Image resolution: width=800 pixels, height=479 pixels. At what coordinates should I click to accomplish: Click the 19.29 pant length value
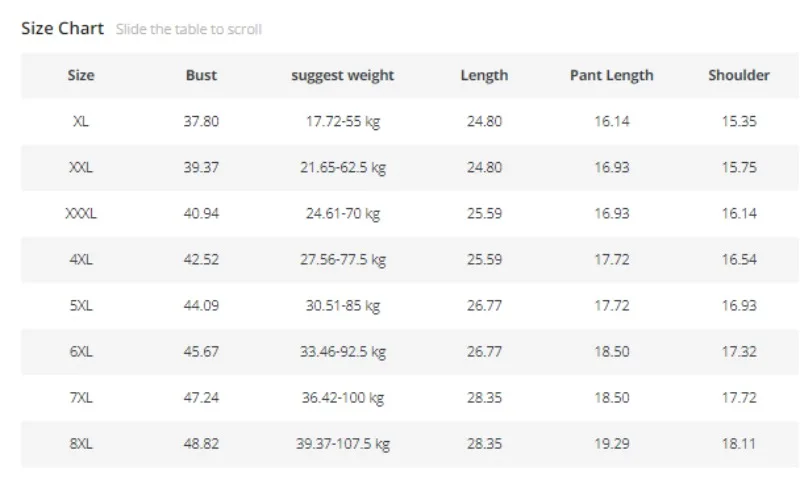tap(611, 443)
